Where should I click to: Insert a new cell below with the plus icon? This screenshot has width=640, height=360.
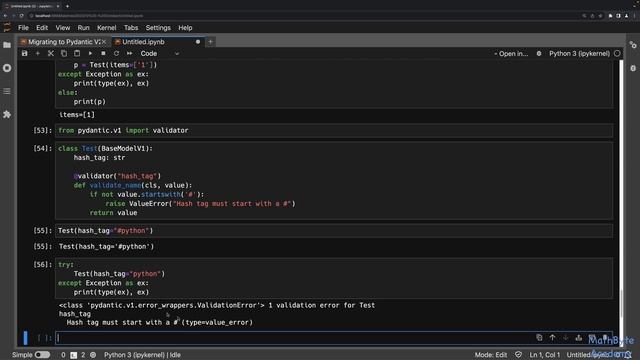[x=38, y=53]
